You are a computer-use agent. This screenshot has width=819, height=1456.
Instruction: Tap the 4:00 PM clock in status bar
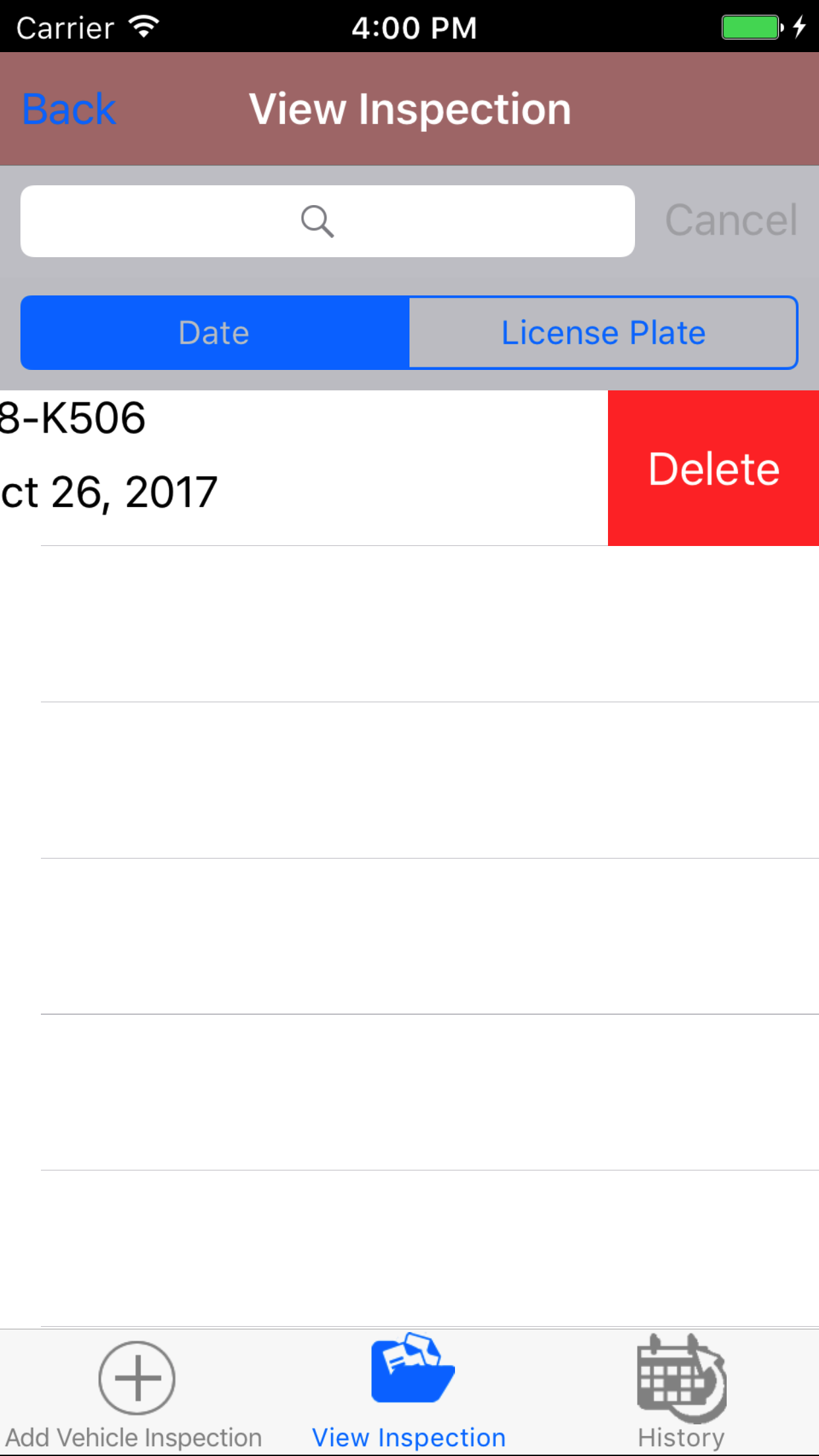(x=414, y=28)
